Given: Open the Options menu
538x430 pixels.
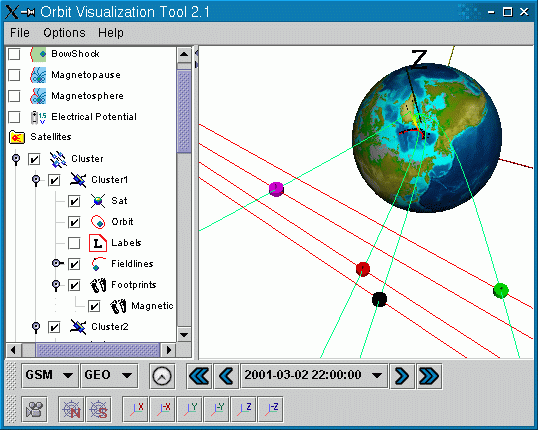Looking at the screenshot, I should (64, 33).
